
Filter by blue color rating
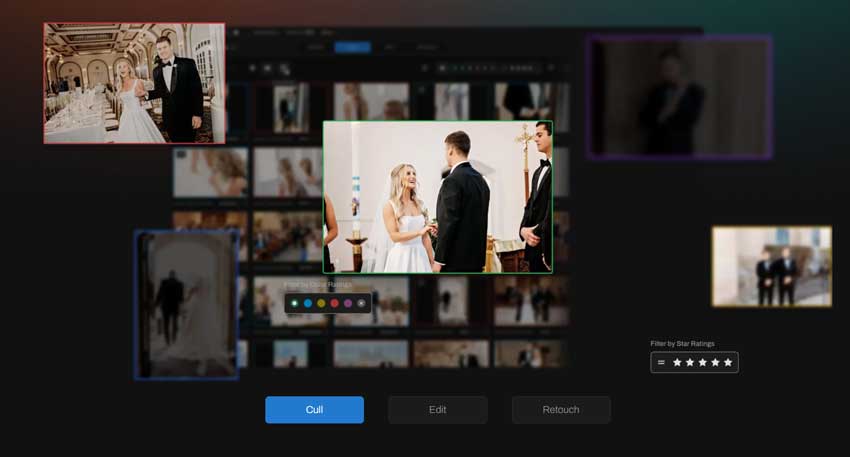[307, 303]
